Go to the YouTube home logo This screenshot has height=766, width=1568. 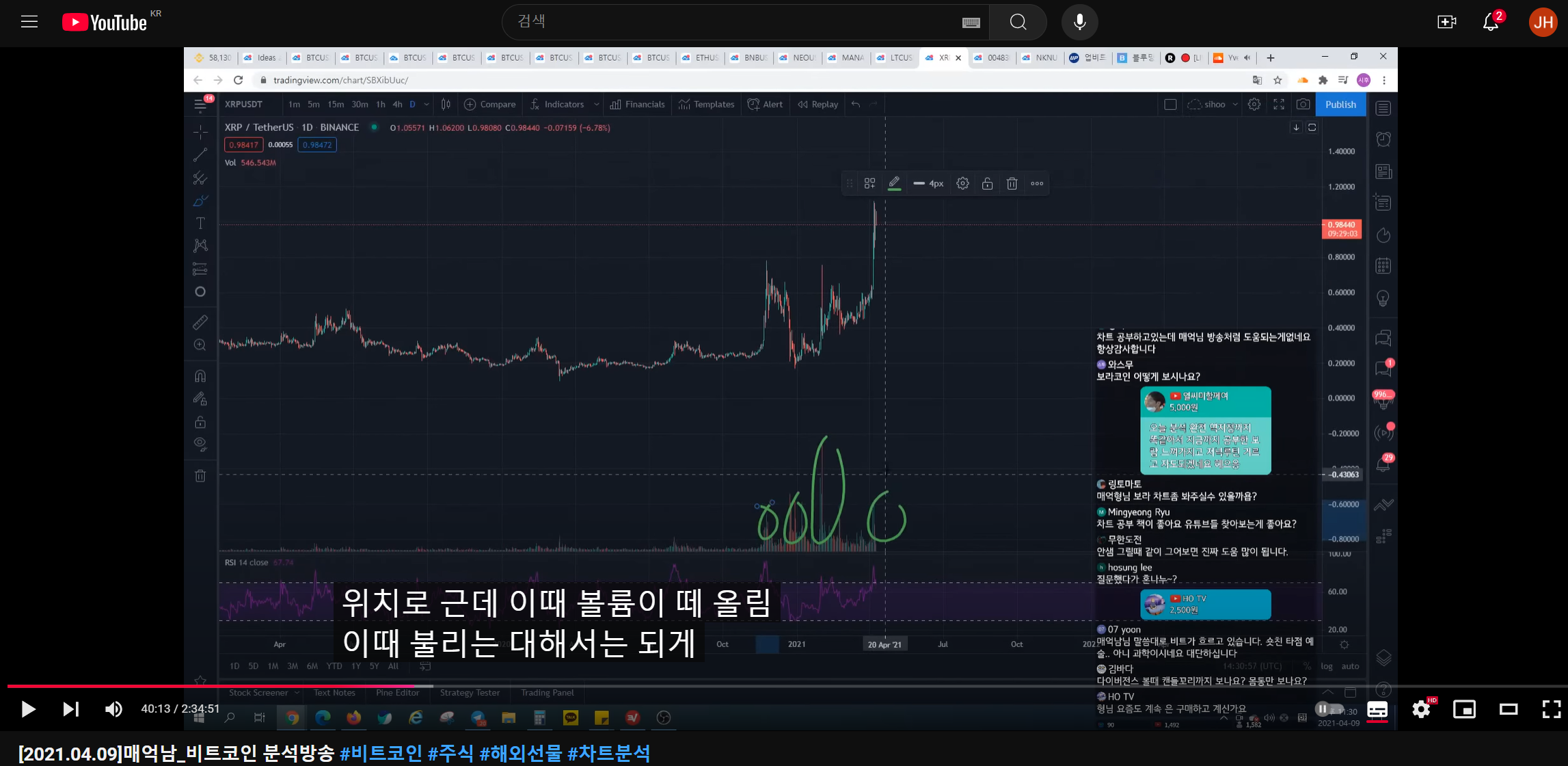point(105,23)
